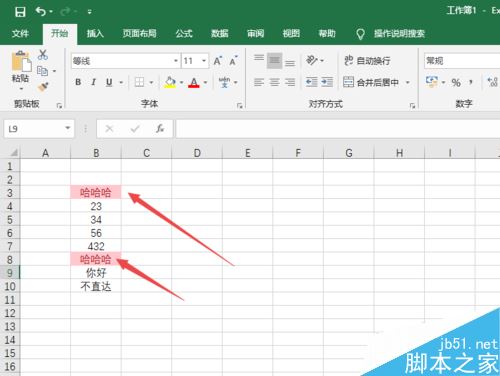This screenshot has width=500, height=376.
Task: Toggle underline formatting
Action: coord(109,82)
